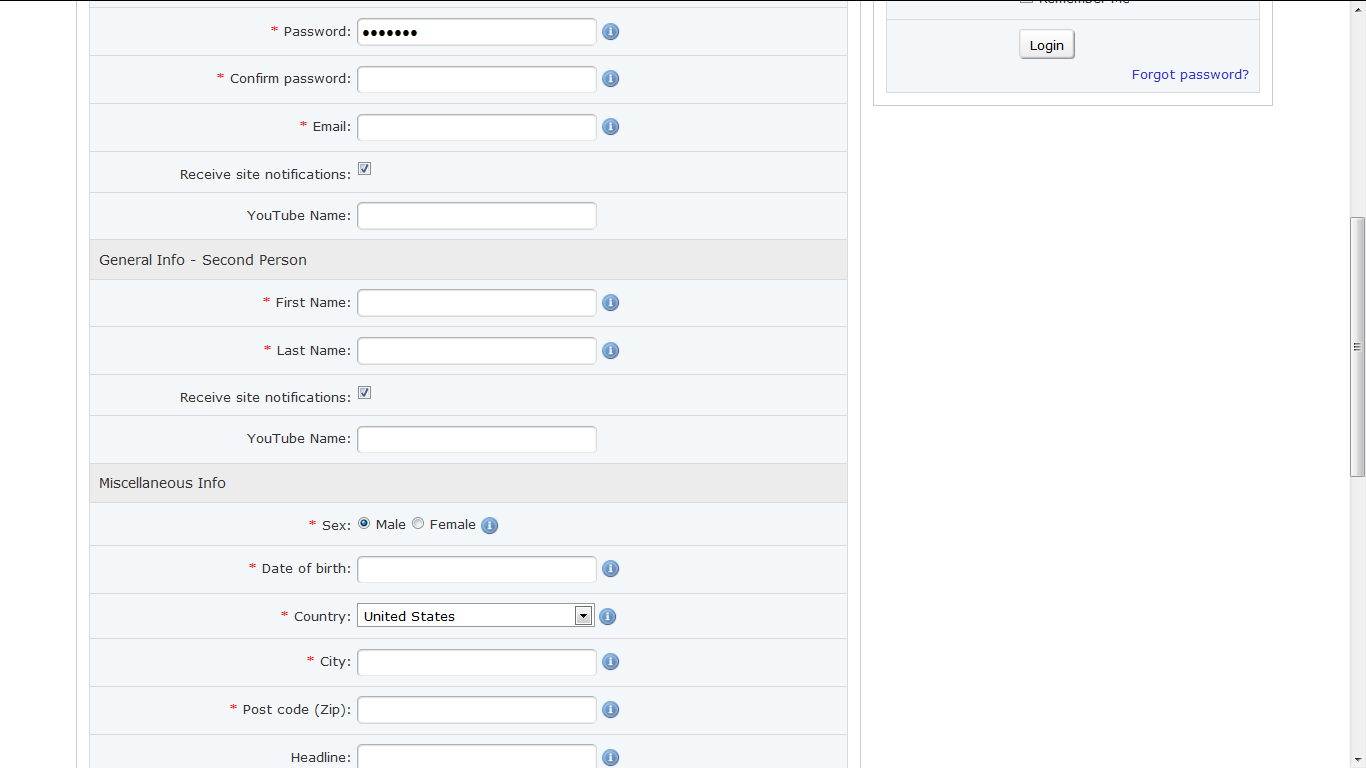Select the Male radio button

[364, 524]
